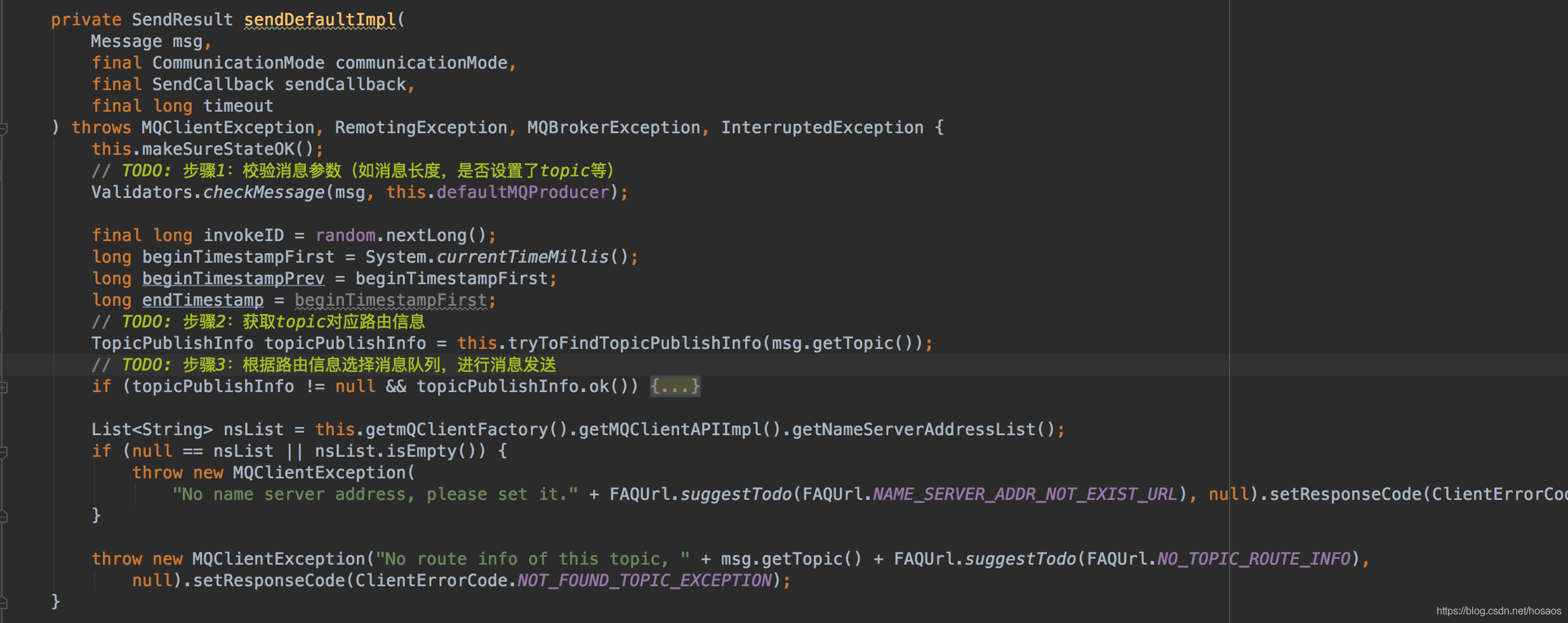Open the blog.csdn.net/hosaos watermark link

pyautogui.click(x=1498, y=611)
